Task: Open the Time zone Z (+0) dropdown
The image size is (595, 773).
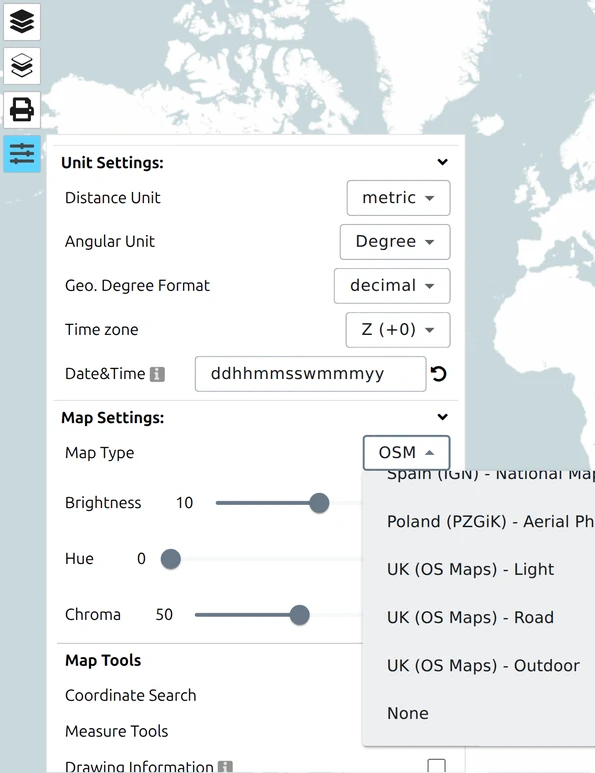Action: [x=398, y=329]
